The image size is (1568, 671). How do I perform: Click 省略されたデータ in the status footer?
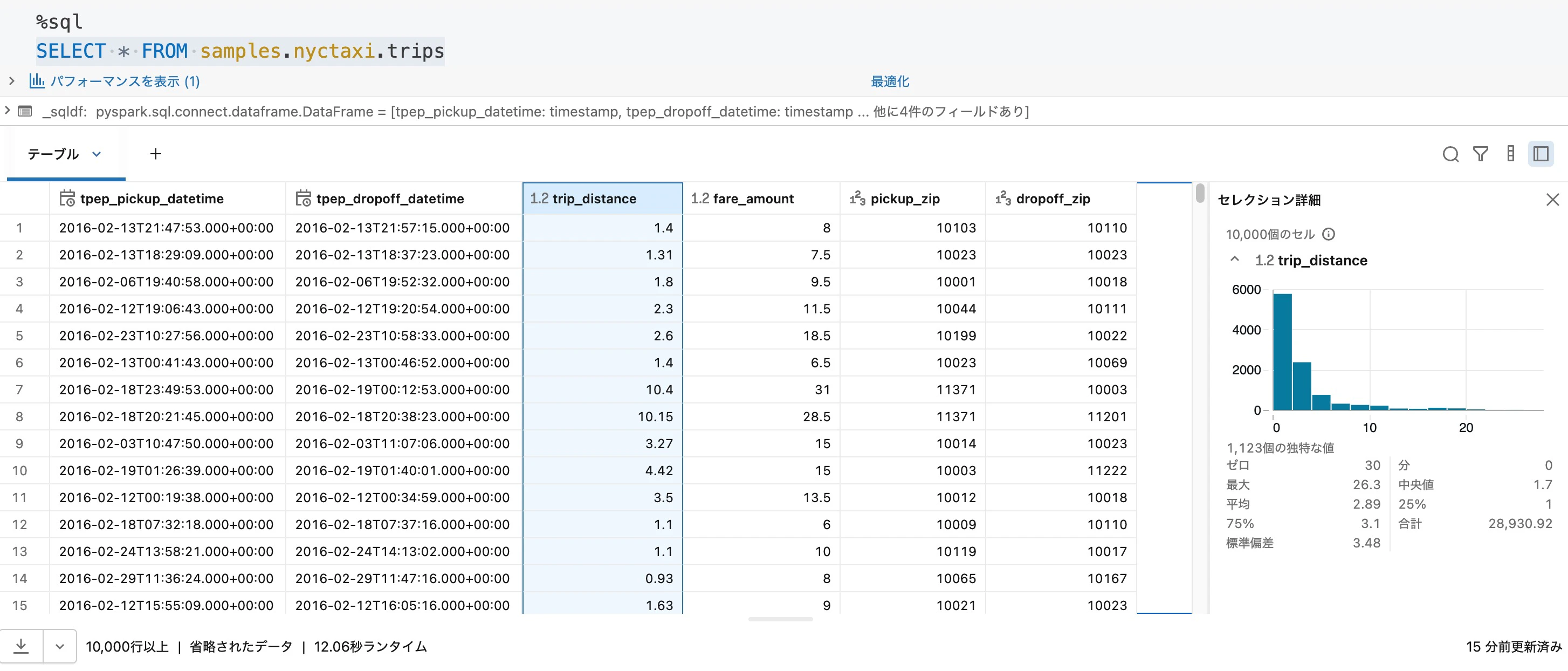(241, 646)
